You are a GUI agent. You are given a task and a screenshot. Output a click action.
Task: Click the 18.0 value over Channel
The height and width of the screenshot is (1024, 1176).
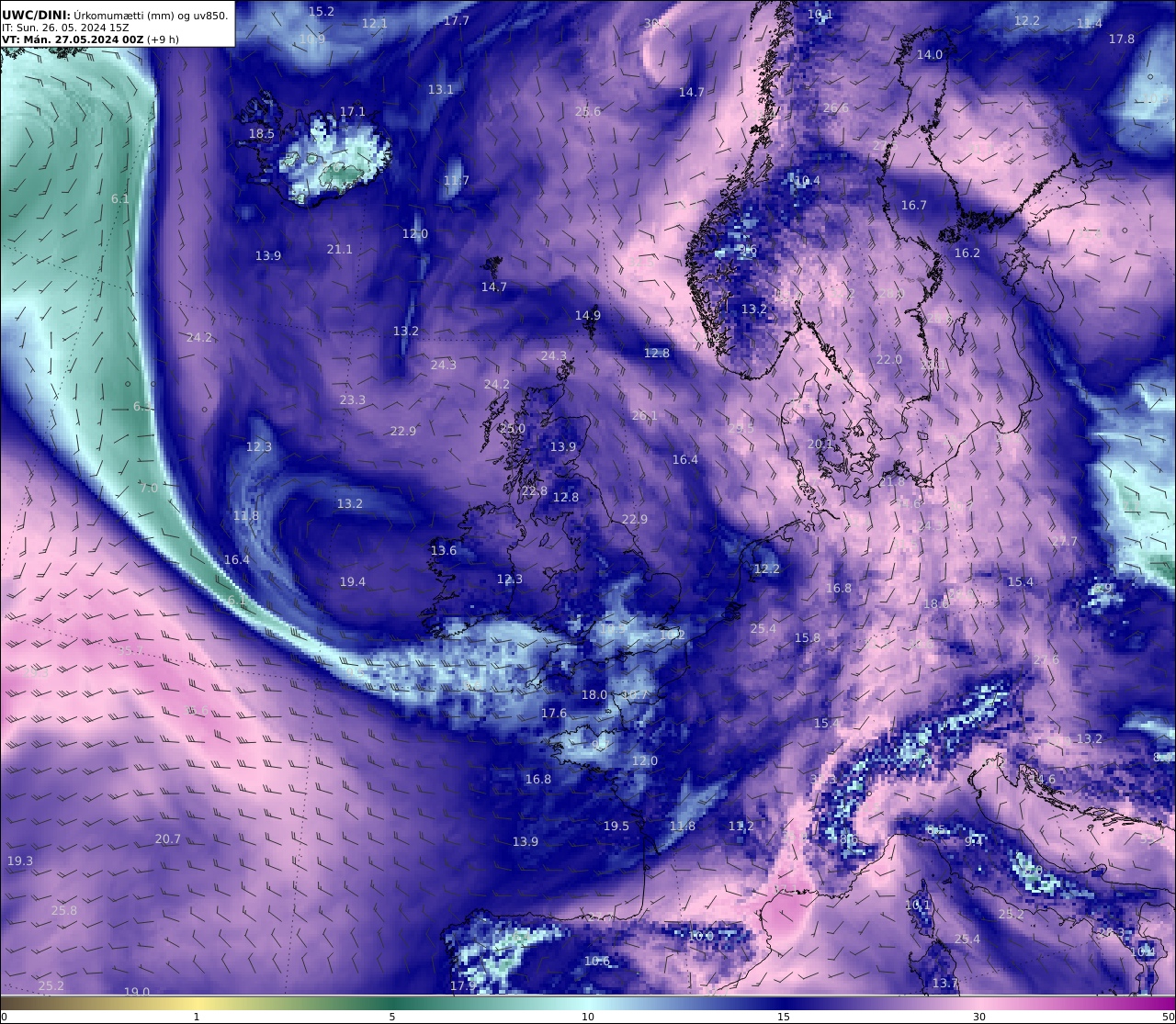(594, 694)
